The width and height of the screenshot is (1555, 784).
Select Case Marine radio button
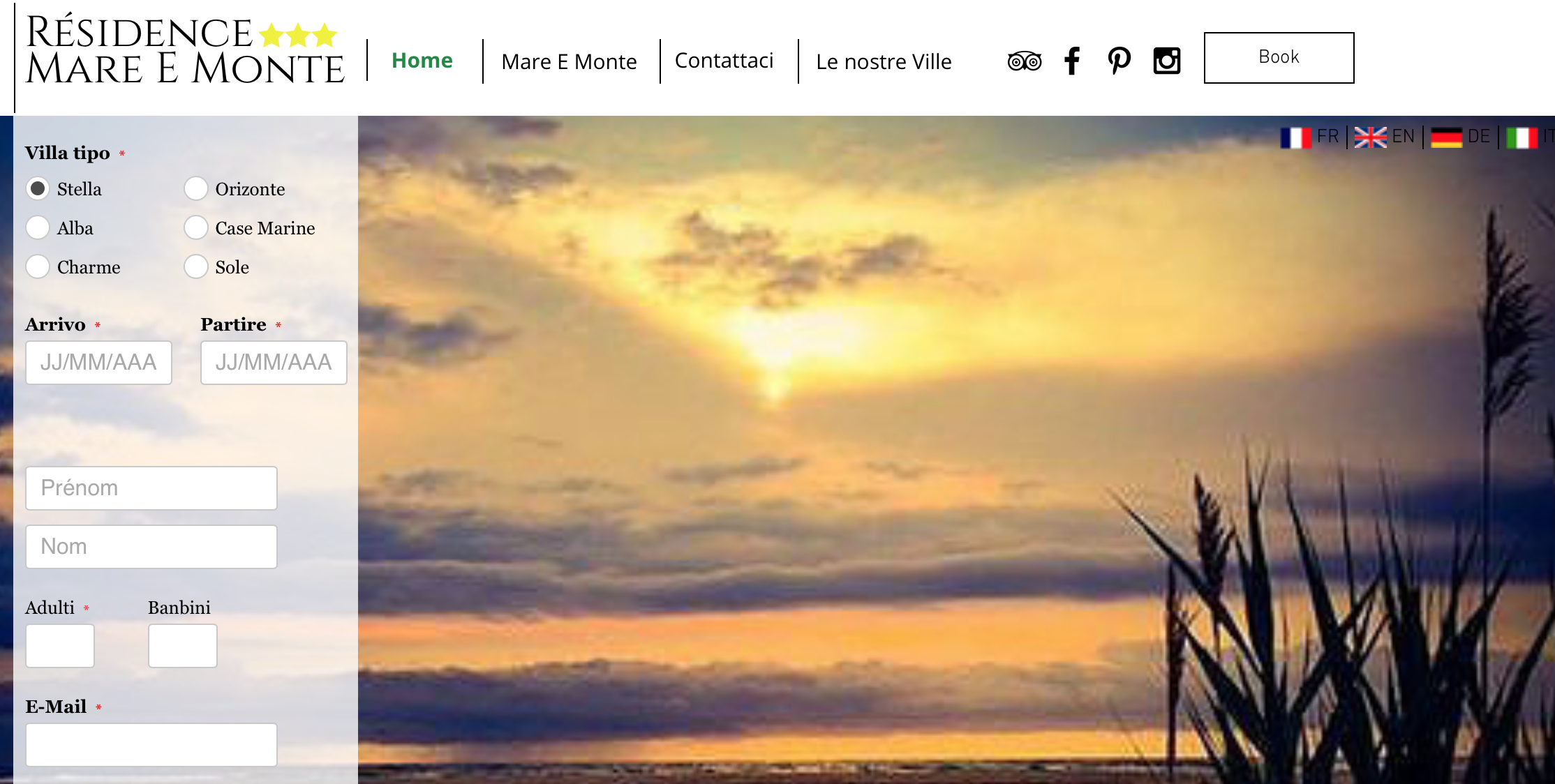pos(196,227)
